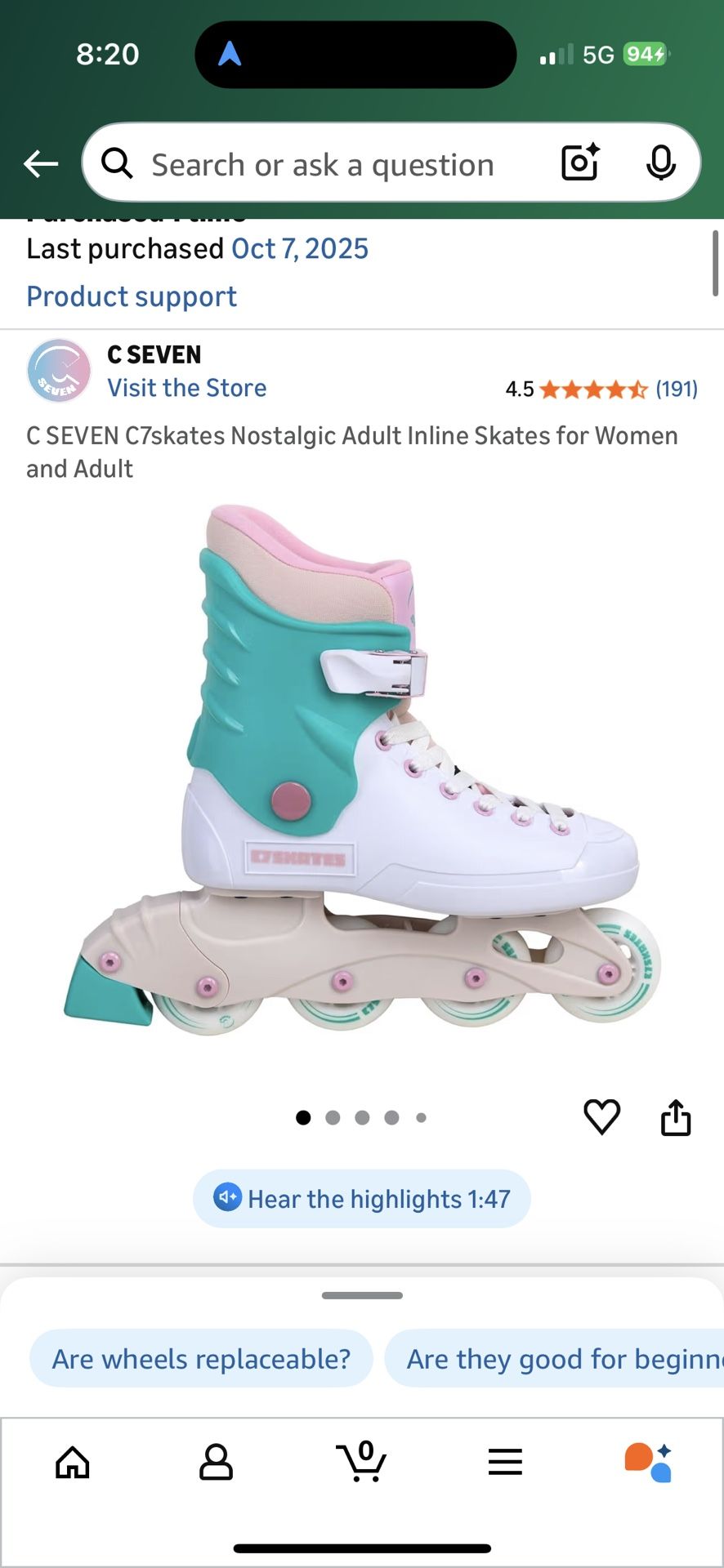
Task: Open the Rufus AI assistant icon
Action: (648, 1462)
